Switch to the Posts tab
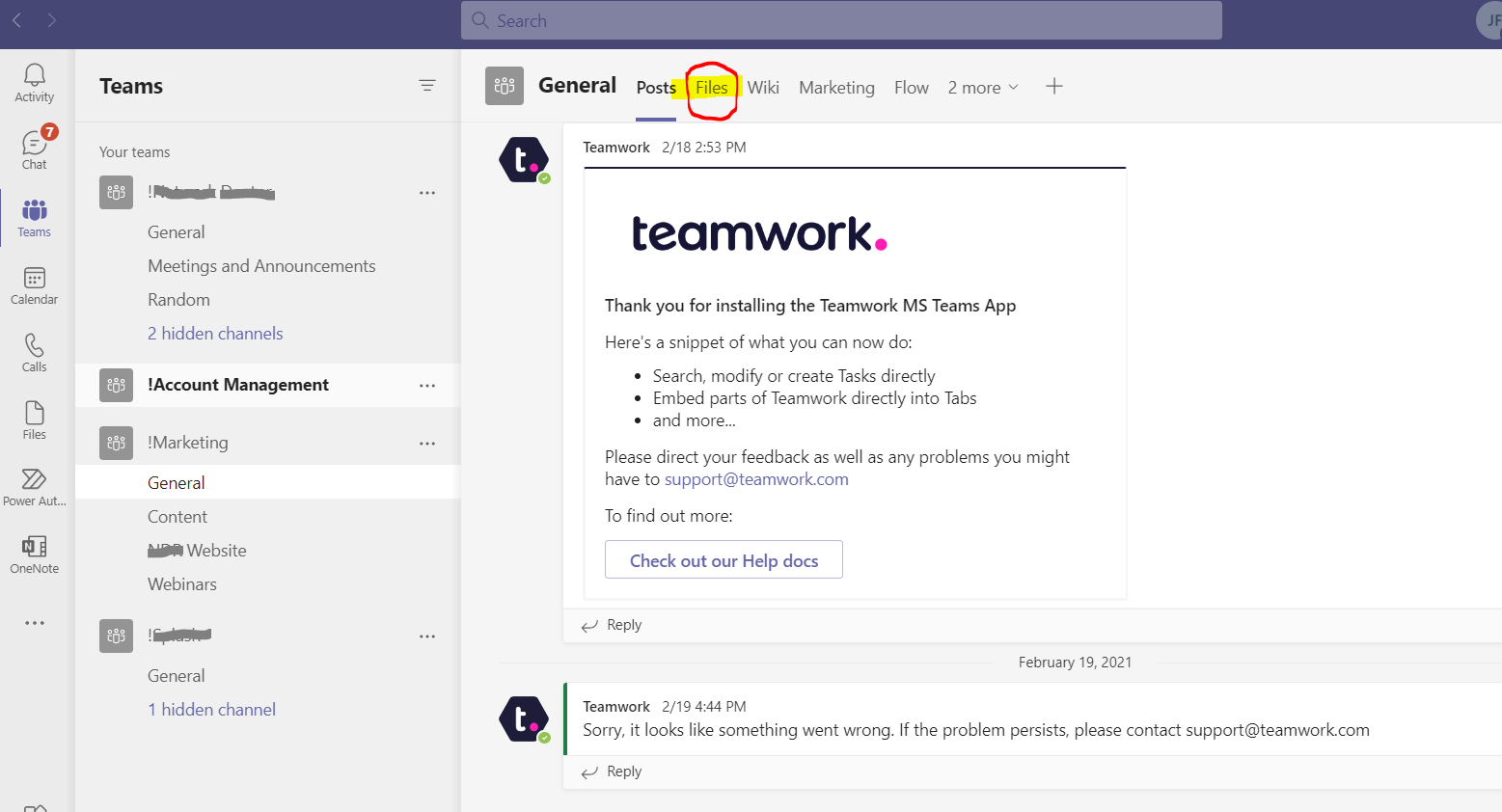The image size is (1502, 812). [x=656, y=88]
